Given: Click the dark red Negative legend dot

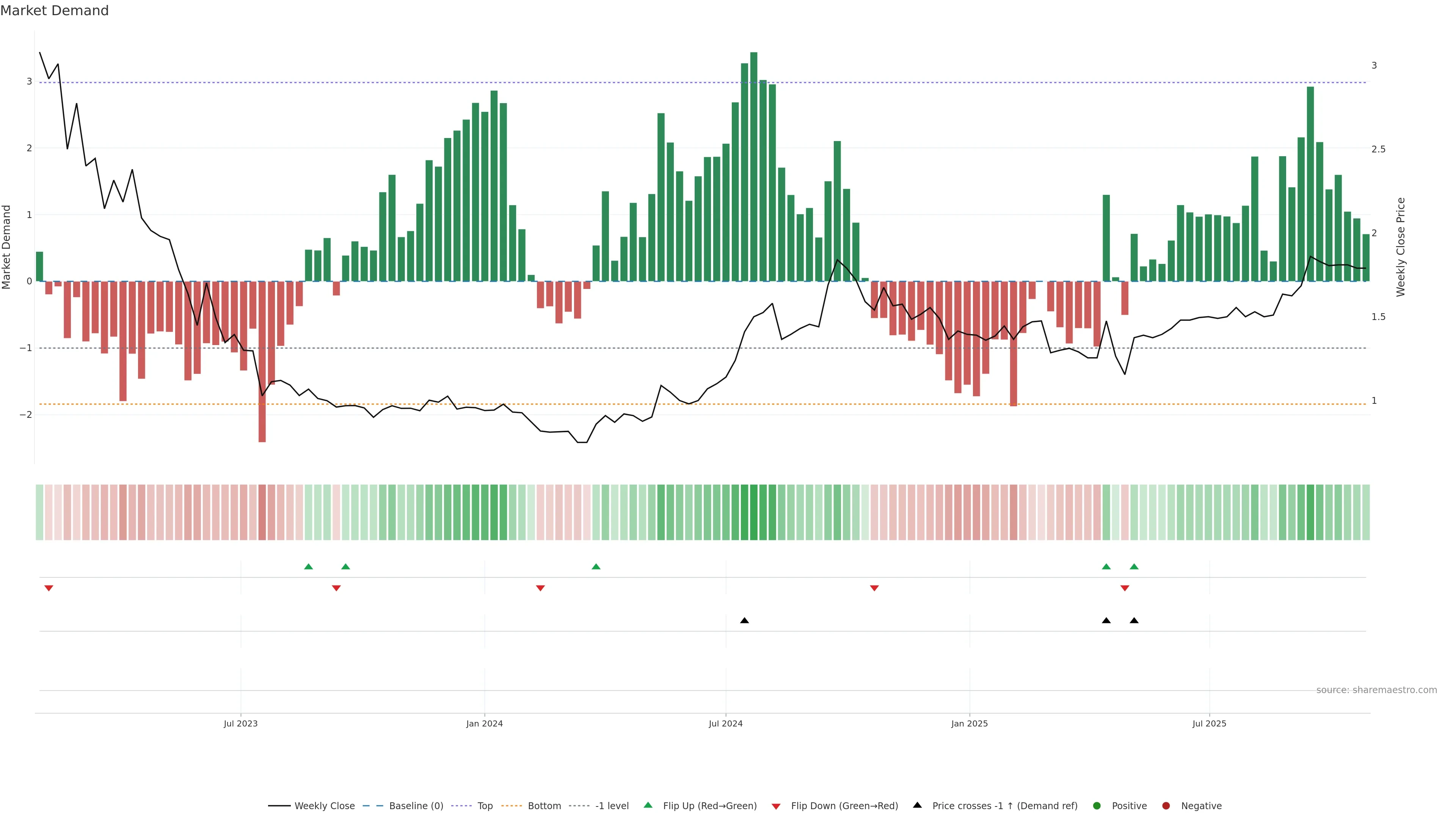Looking at the screenshot, I should coord(1166,805).
